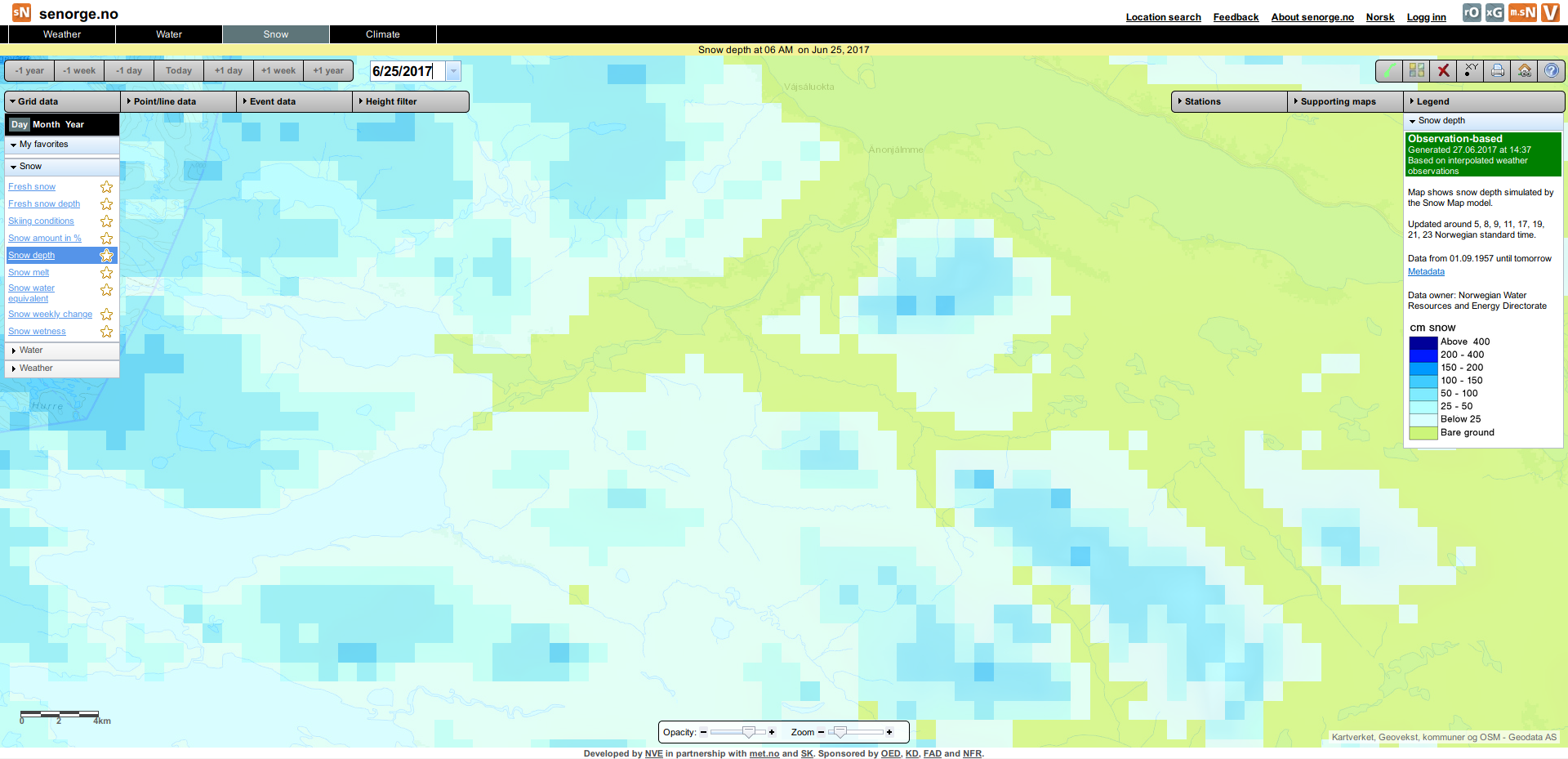Click the house link icon

coord(1525,71)
